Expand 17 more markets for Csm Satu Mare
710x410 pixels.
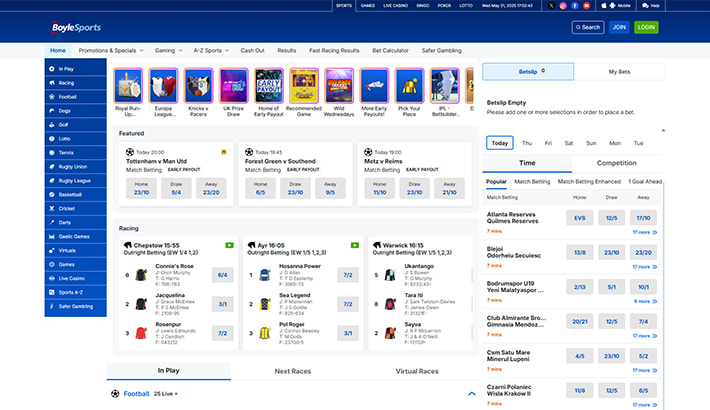(x=645, y=370)
